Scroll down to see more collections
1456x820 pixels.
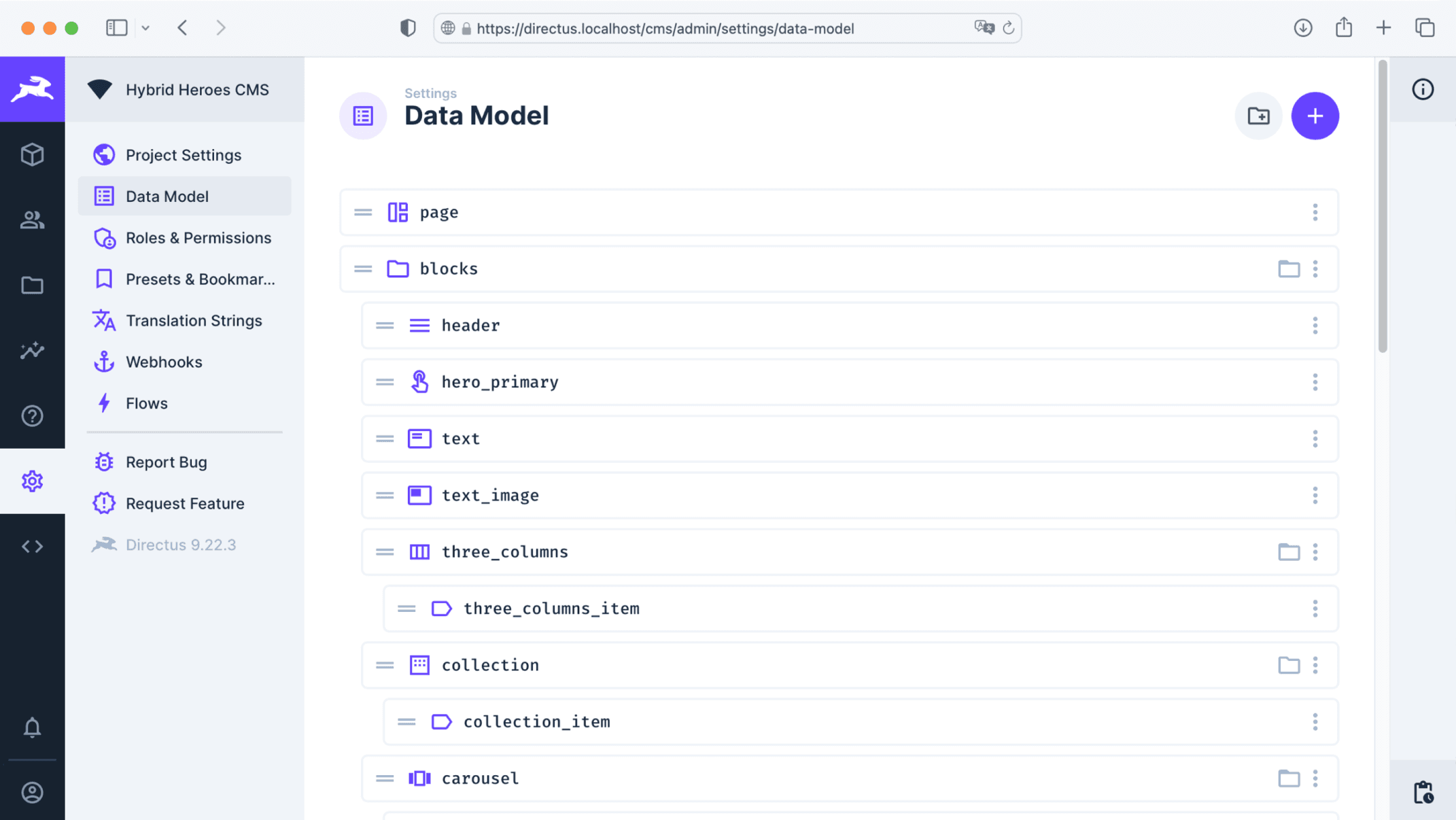[x=1383, y=600]
